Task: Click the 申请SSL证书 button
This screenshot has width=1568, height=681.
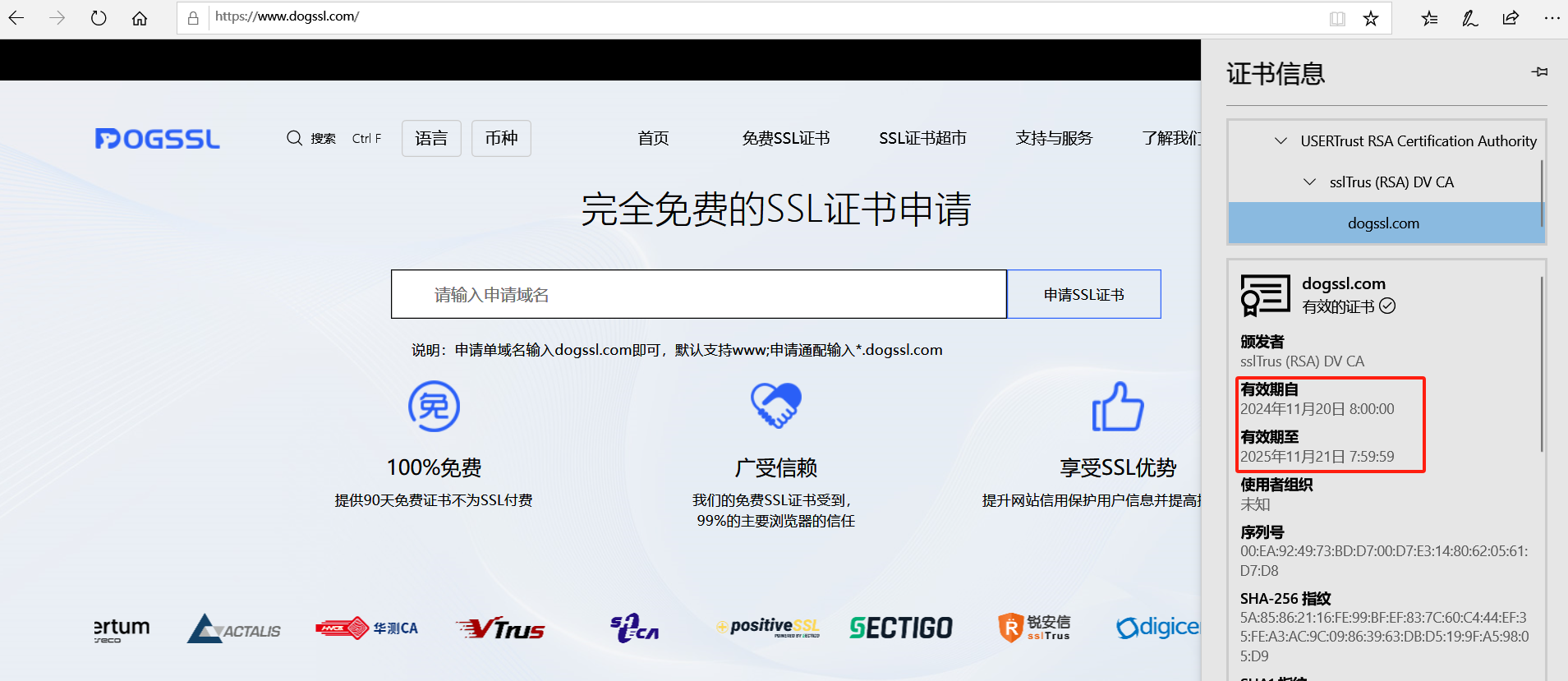Action: pos(1084,294)
